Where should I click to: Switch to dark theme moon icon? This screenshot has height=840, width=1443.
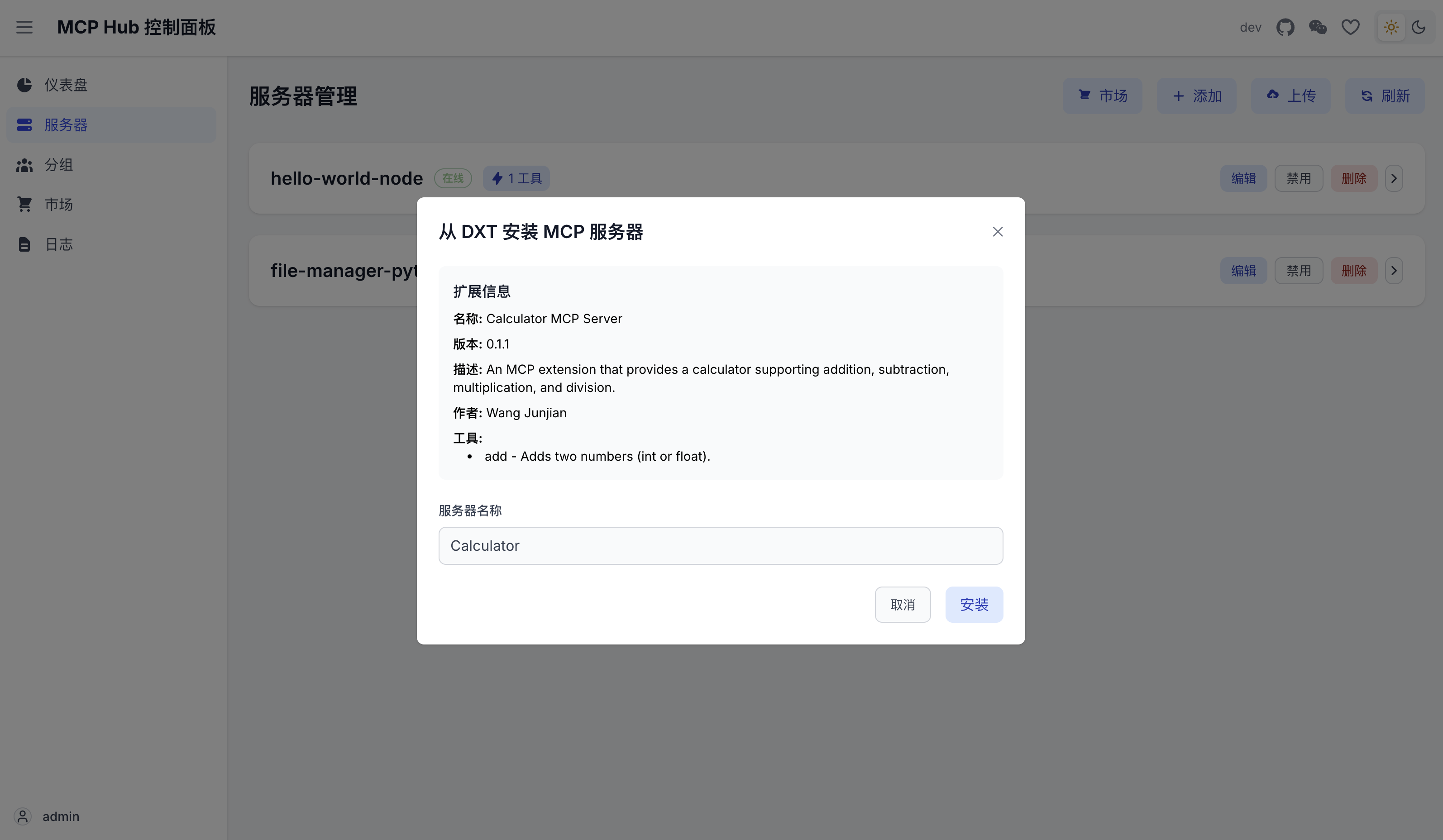click(1419, 27)
